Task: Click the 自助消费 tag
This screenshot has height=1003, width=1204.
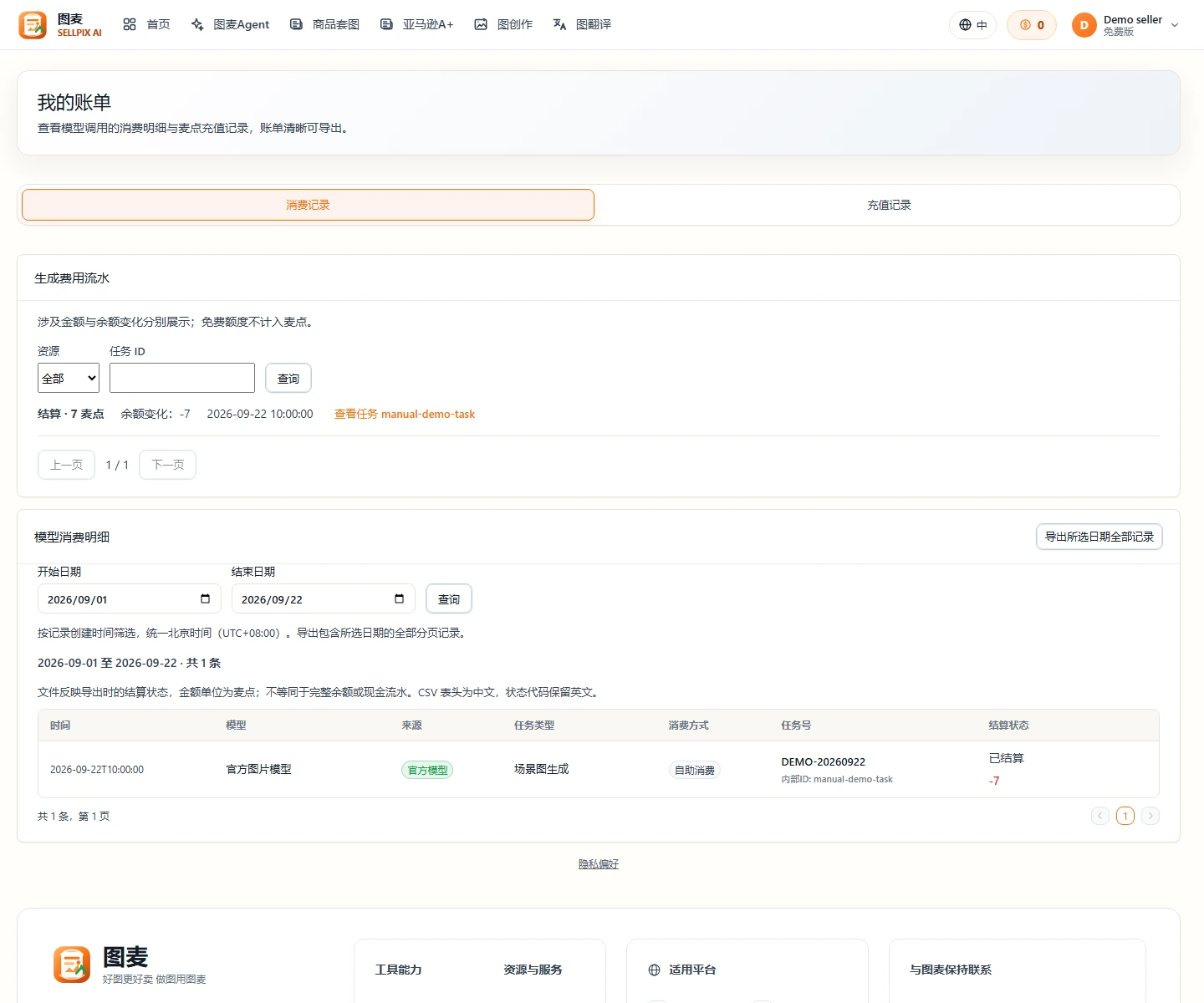Action: click(x=695, y=770)
